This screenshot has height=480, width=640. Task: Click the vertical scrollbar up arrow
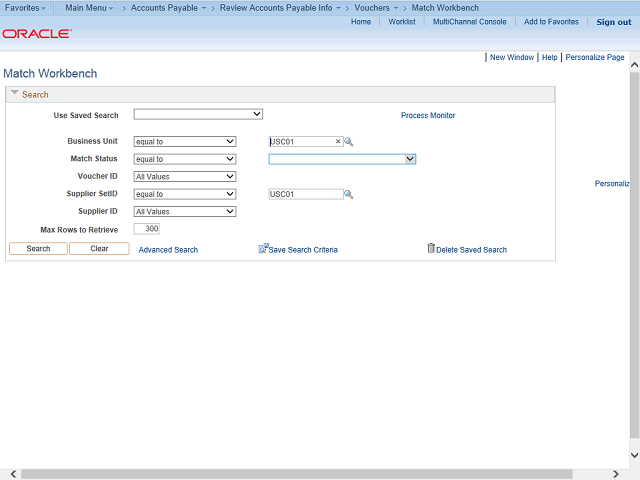point(634,65)
